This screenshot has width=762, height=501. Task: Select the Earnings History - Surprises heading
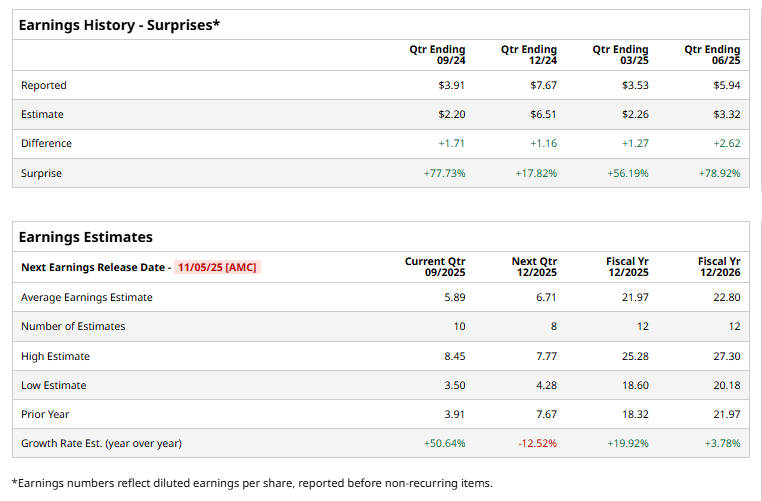tap(118, 25)
